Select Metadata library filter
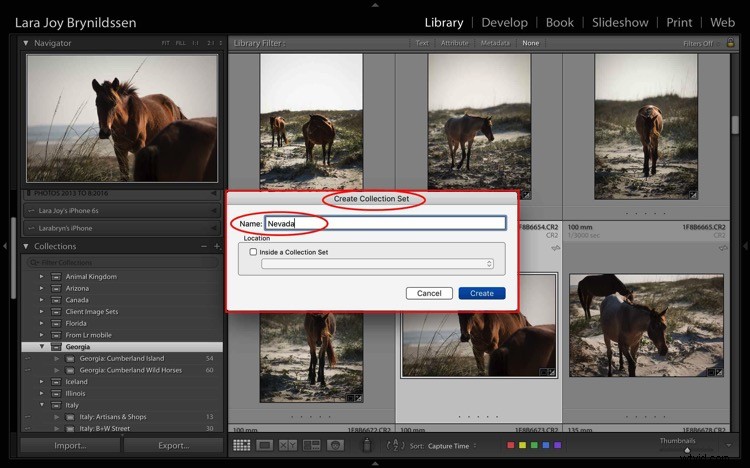The width and height of the screenshot is (750, 468). click(x=495, y=43)
